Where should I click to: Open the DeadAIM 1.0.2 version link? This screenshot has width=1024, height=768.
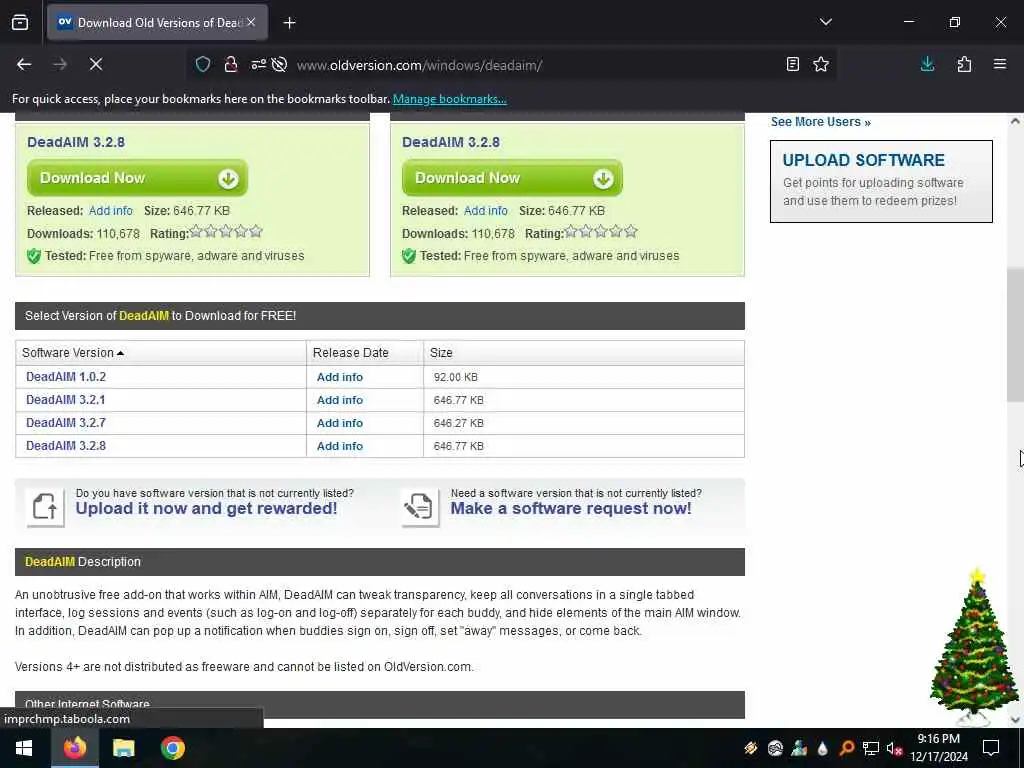pyautogui.click(x=66, y=377)
